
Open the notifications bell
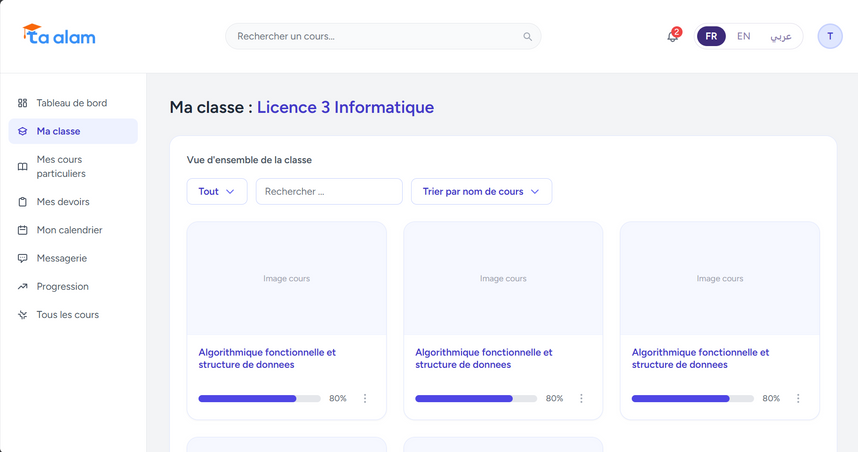[x=673, y=37]
